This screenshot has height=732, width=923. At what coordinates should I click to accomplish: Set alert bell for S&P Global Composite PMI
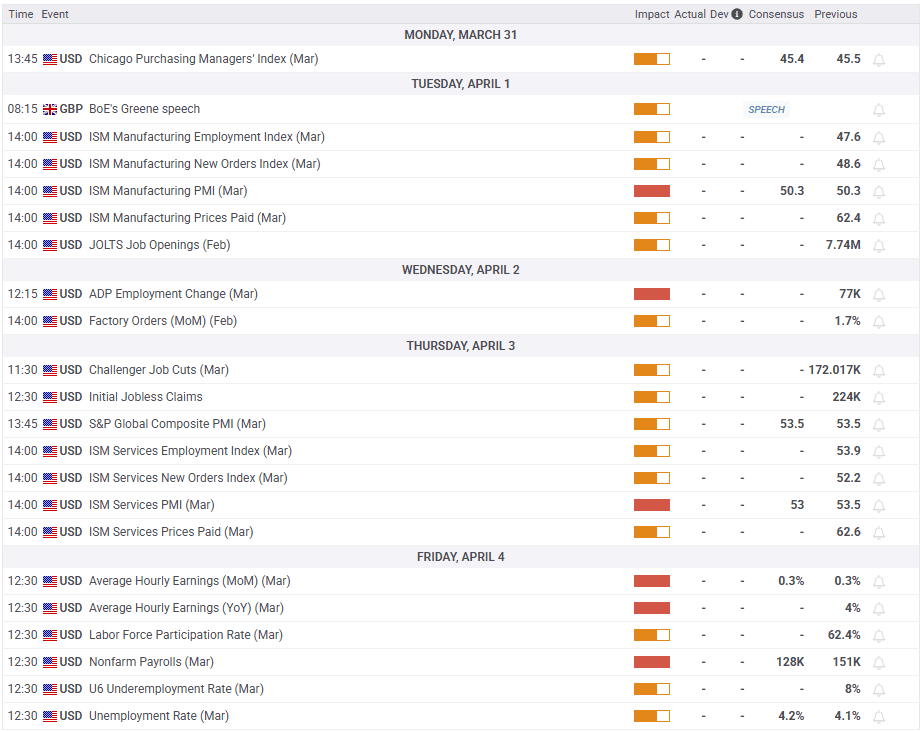click(x=879, y=425)
